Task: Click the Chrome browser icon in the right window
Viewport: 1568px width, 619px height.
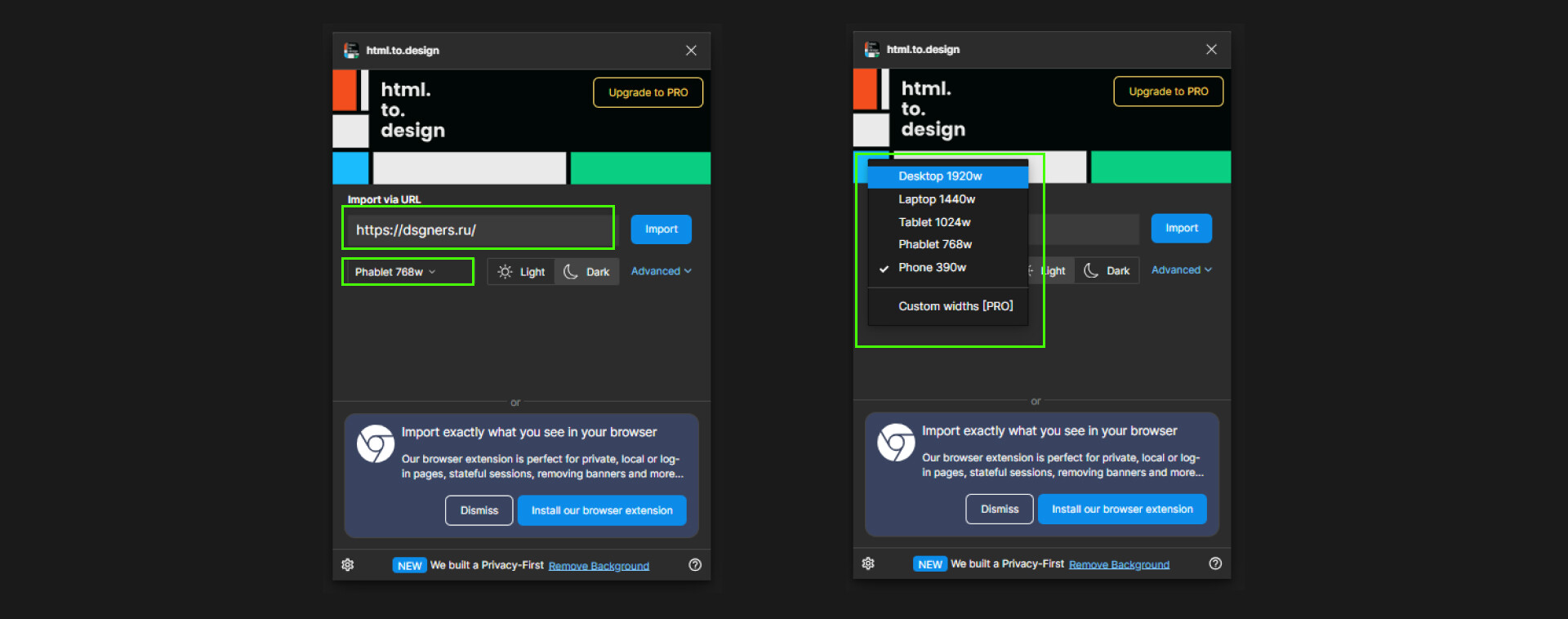Action: 896,443
